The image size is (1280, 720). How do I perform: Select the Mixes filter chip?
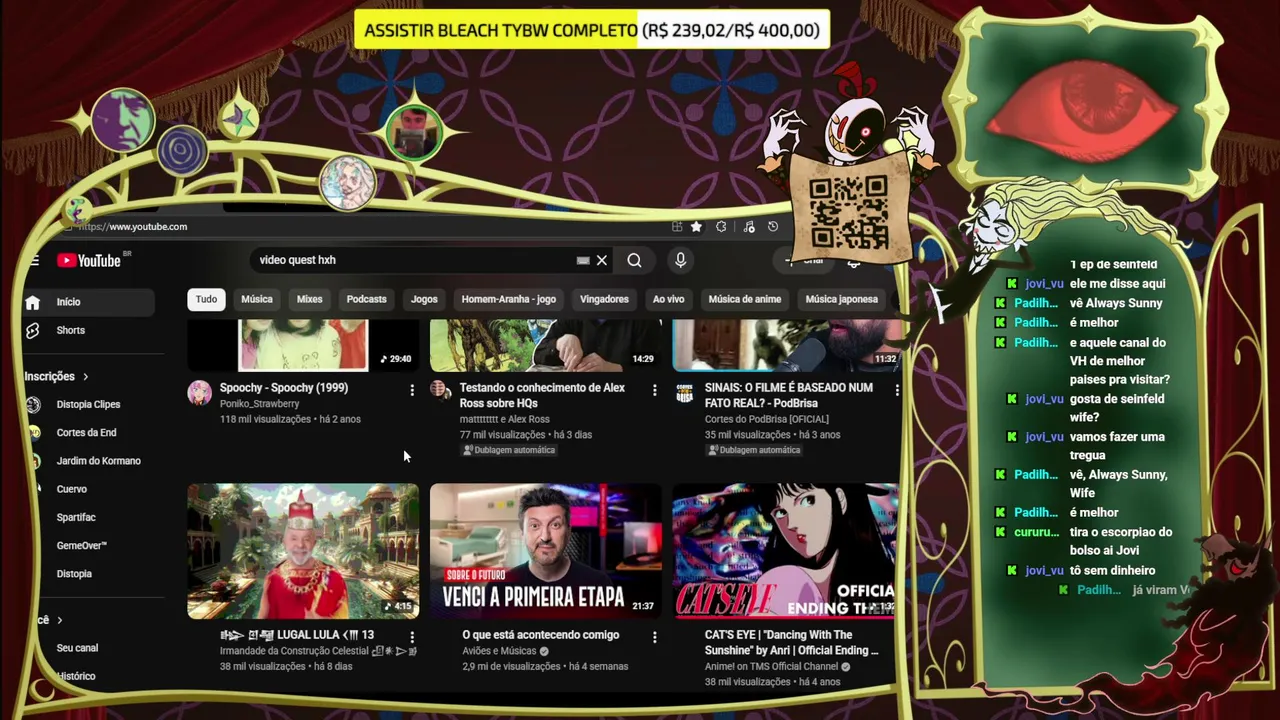(x=310, y=299)
